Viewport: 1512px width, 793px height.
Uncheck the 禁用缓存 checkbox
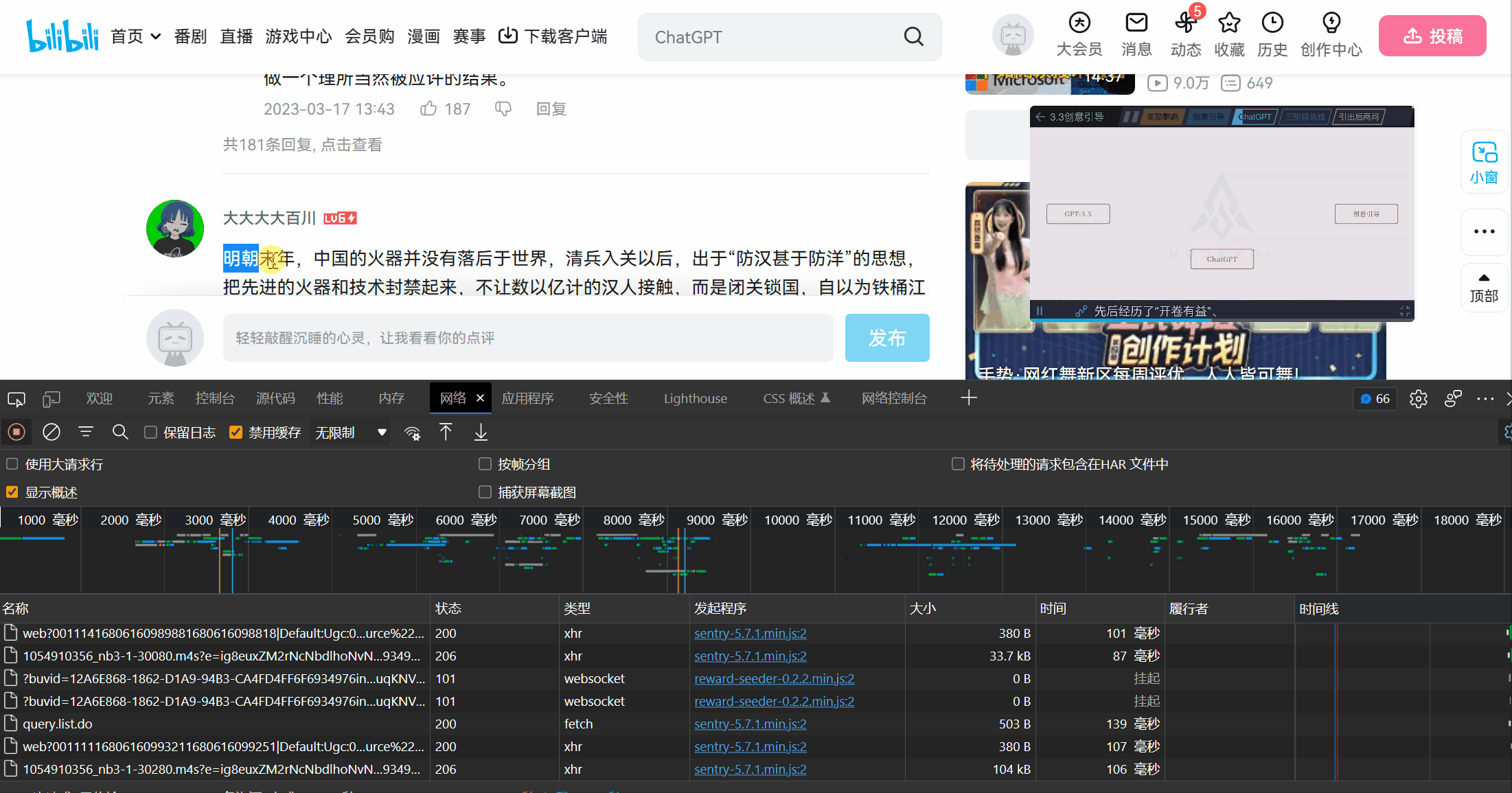click(236, 432)
